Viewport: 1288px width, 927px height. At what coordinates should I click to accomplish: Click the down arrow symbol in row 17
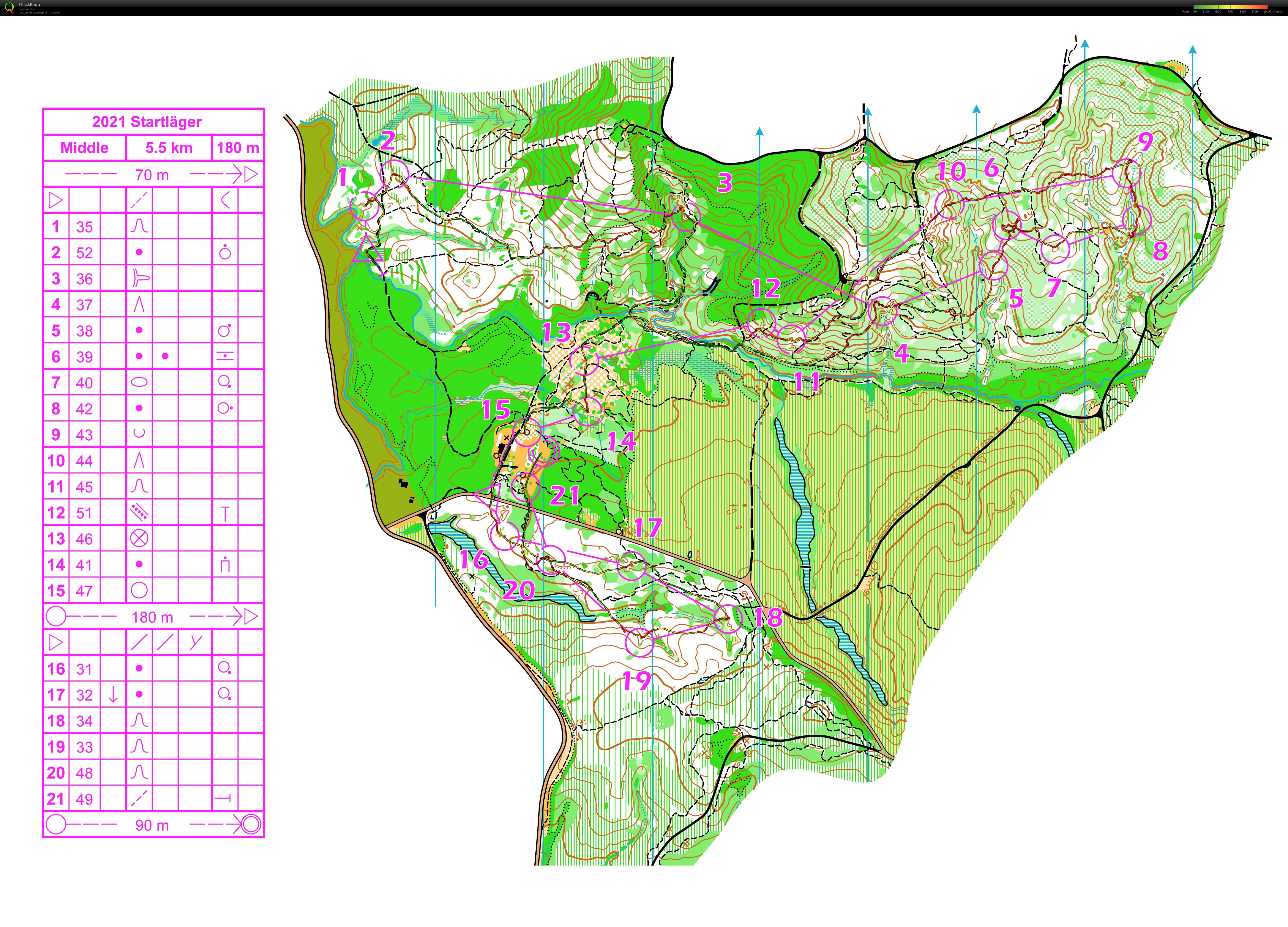(113, 694)
